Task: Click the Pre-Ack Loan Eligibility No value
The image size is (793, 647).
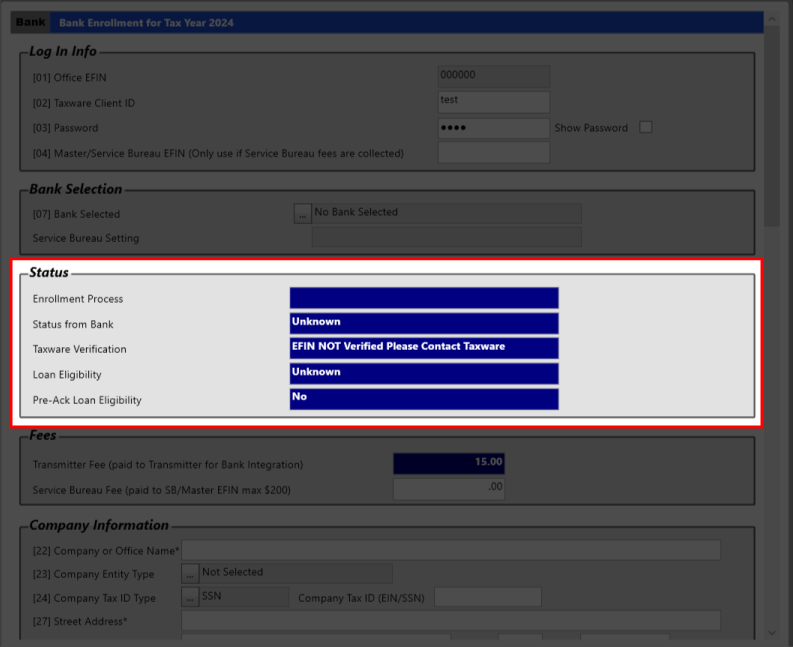Action: (x=424, y=399)
